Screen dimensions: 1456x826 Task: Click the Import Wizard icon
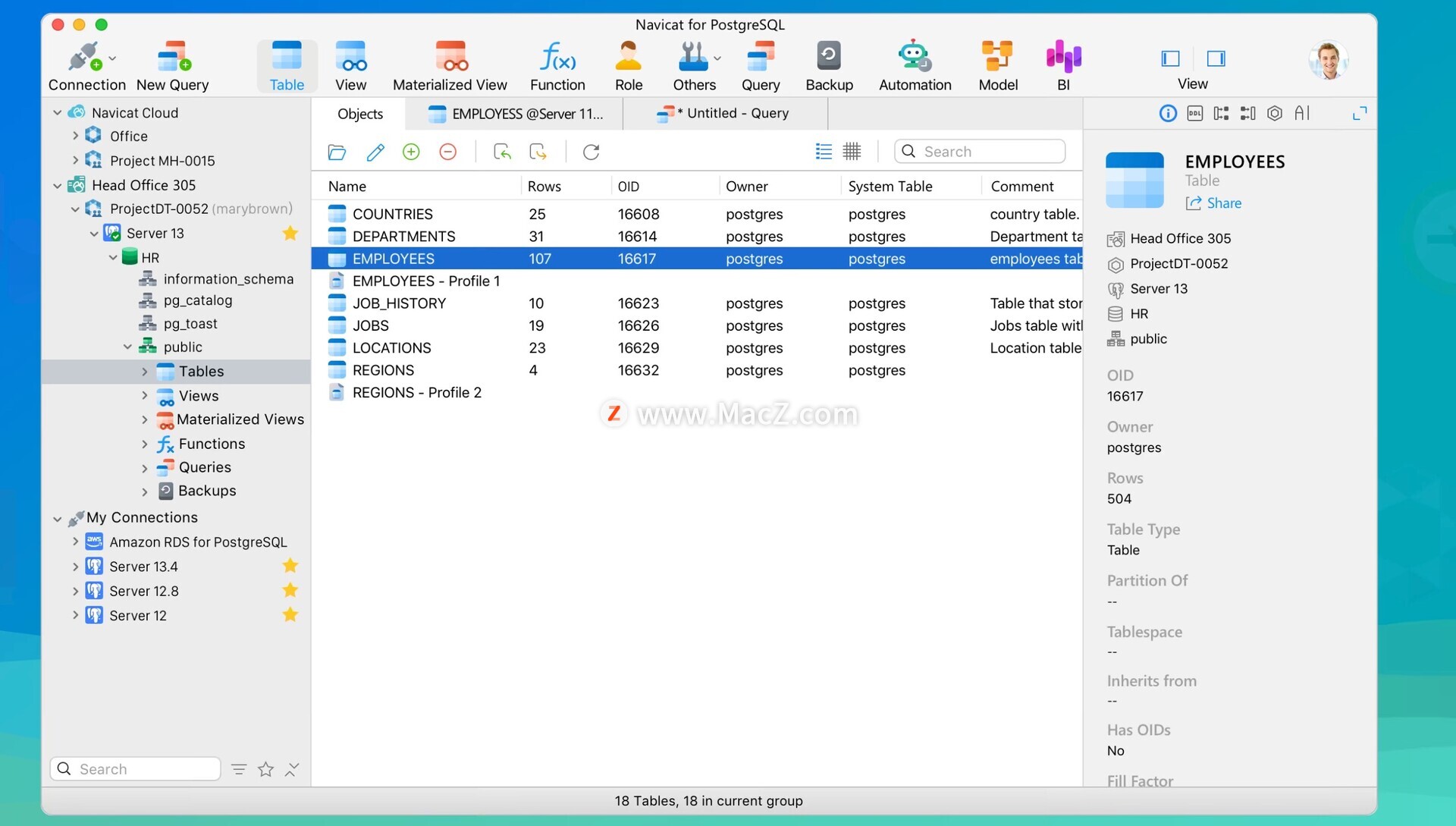[502, 152]
